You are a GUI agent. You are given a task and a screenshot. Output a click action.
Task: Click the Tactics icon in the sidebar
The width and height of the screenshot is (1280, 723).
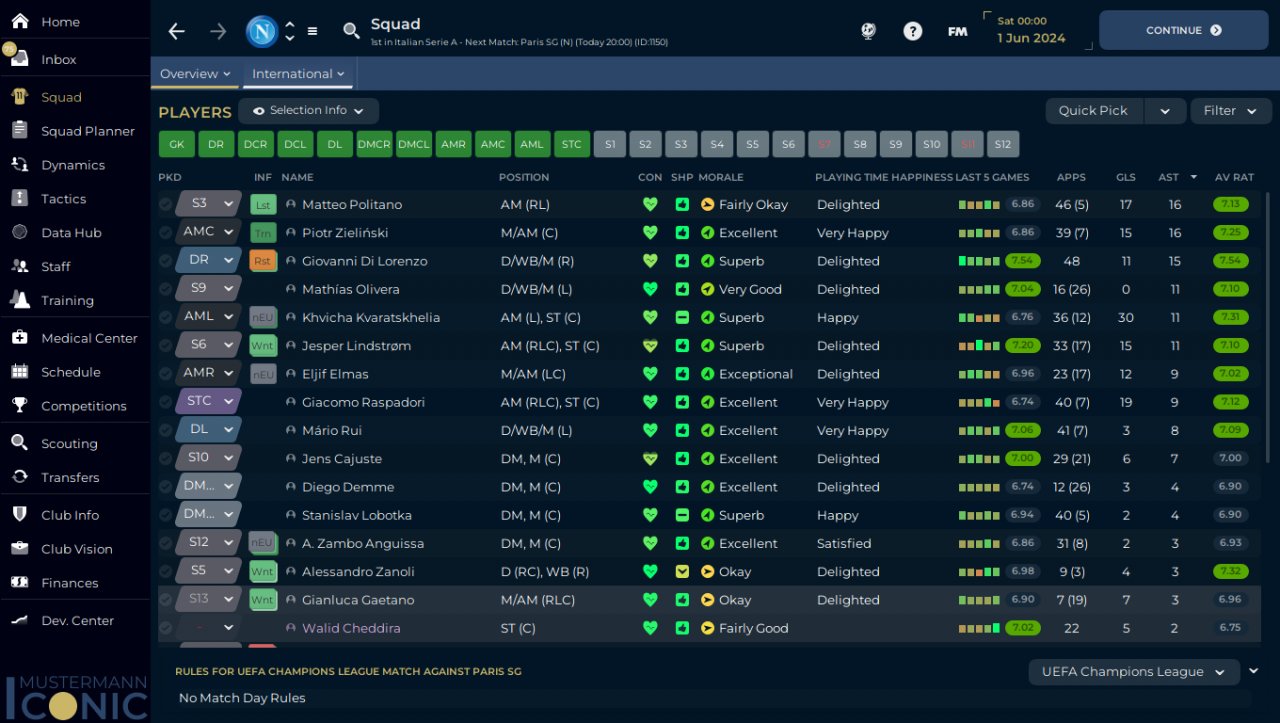[x=20, y=198]
